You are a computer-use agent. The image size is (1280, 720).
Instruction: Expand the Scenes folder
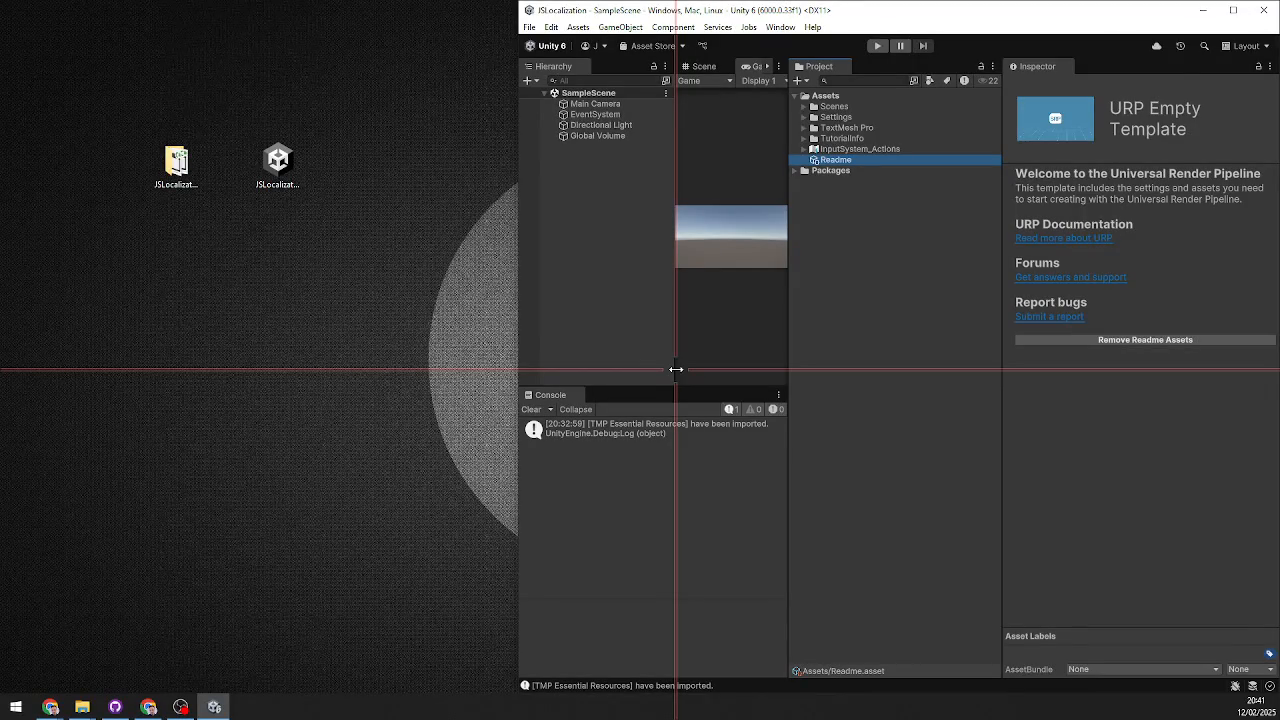tap(803, 107)
